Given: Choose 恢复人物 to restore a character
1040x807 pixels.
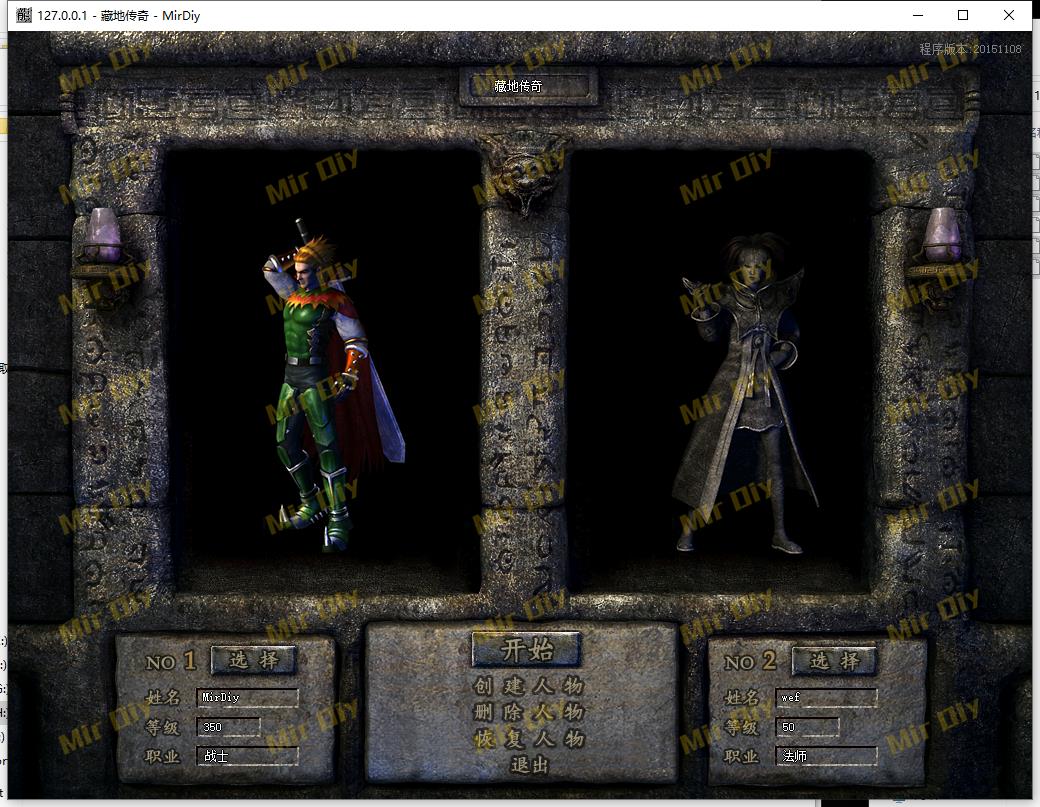Looking at the screenshot, I should [528, 739].
